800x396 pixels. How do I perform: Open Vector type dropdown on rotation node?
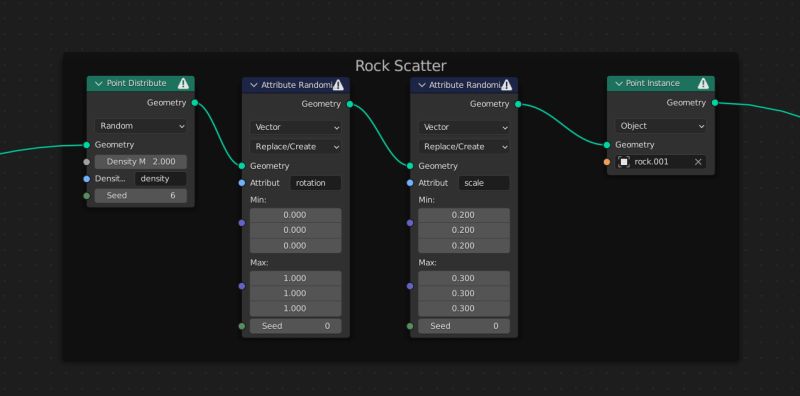(295, 127)
